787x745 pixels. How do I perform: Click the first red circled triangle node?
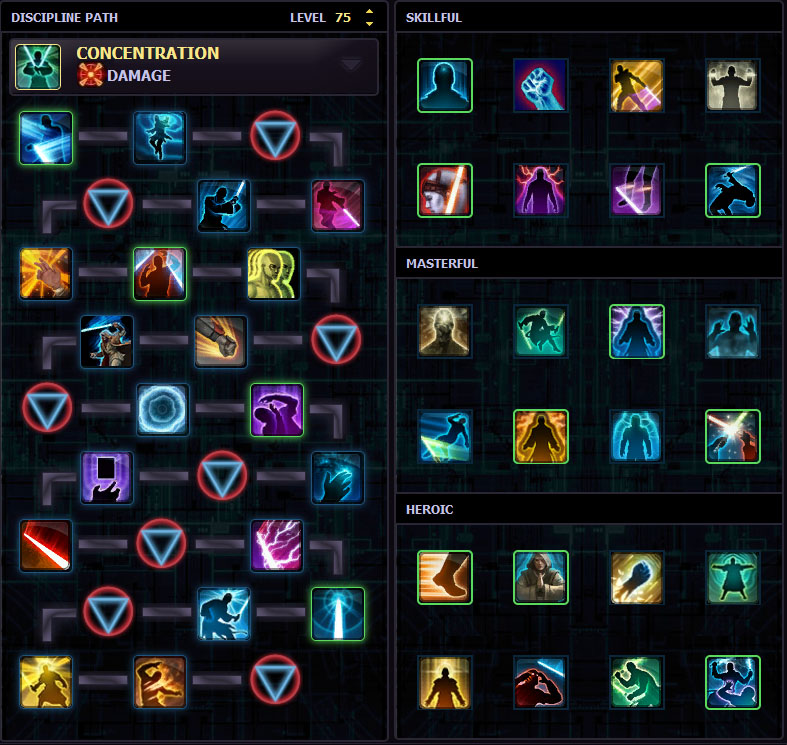coord(275,136)
